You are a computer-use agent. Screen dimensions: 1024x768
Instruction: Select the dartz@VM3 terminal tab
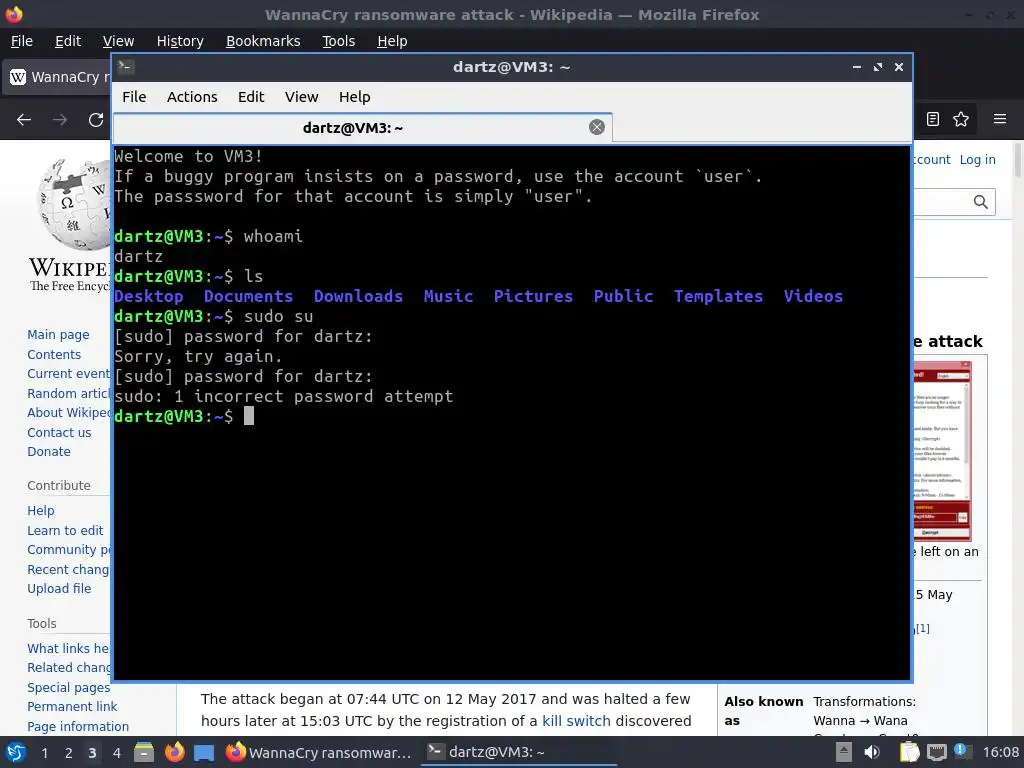[x=362, y=128]
